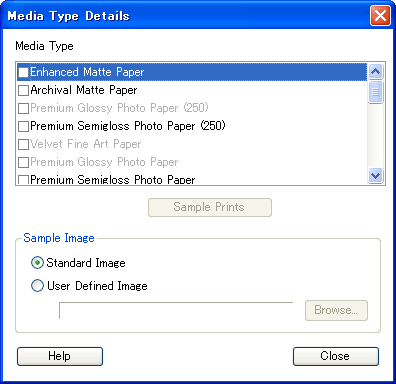
Task: Tick the Velvet Fine Art Paper checkbox
Action: click(23, 144)
